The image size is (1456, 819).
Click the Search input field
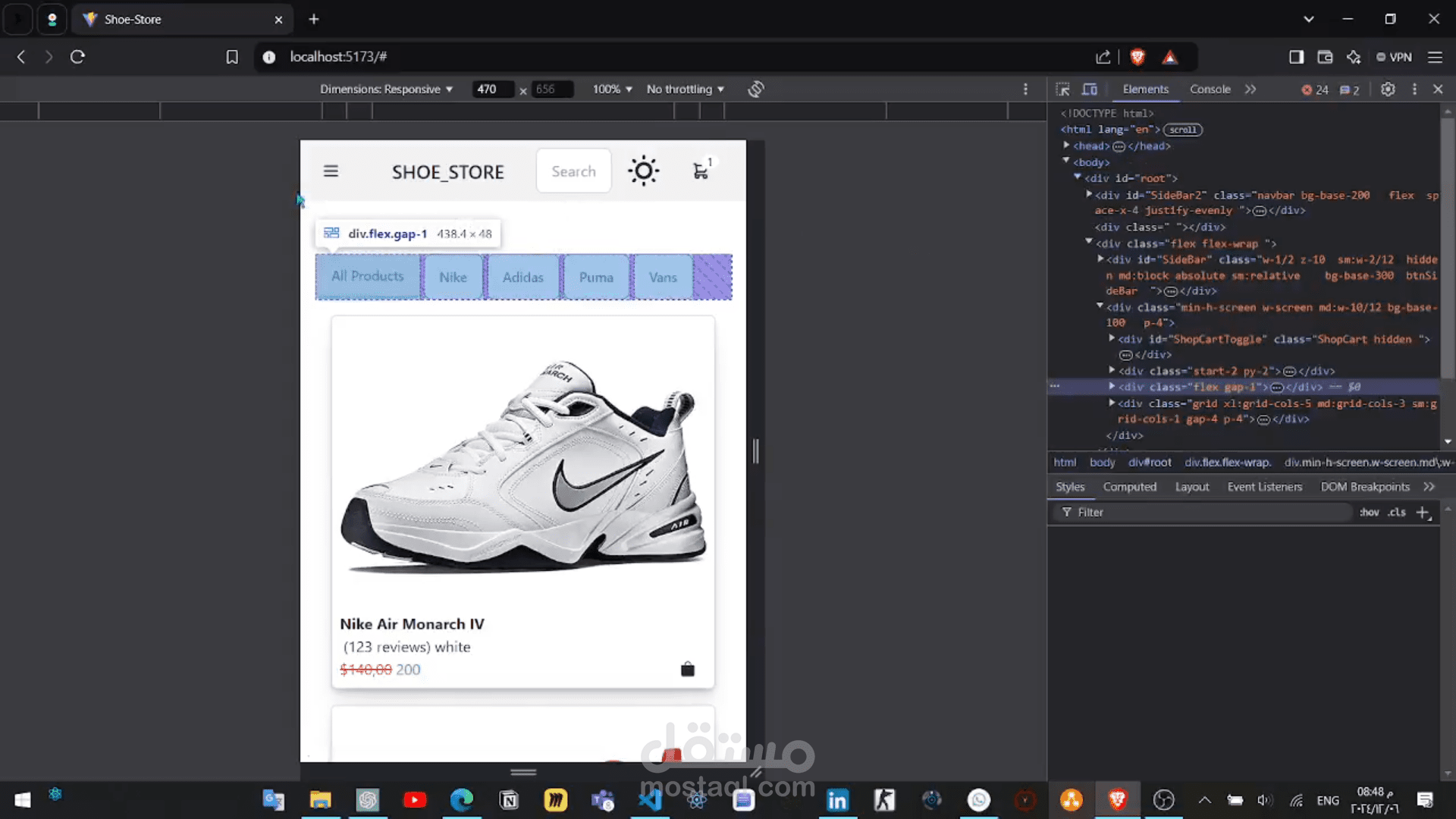pyautogui.click(x=573, y=171)
